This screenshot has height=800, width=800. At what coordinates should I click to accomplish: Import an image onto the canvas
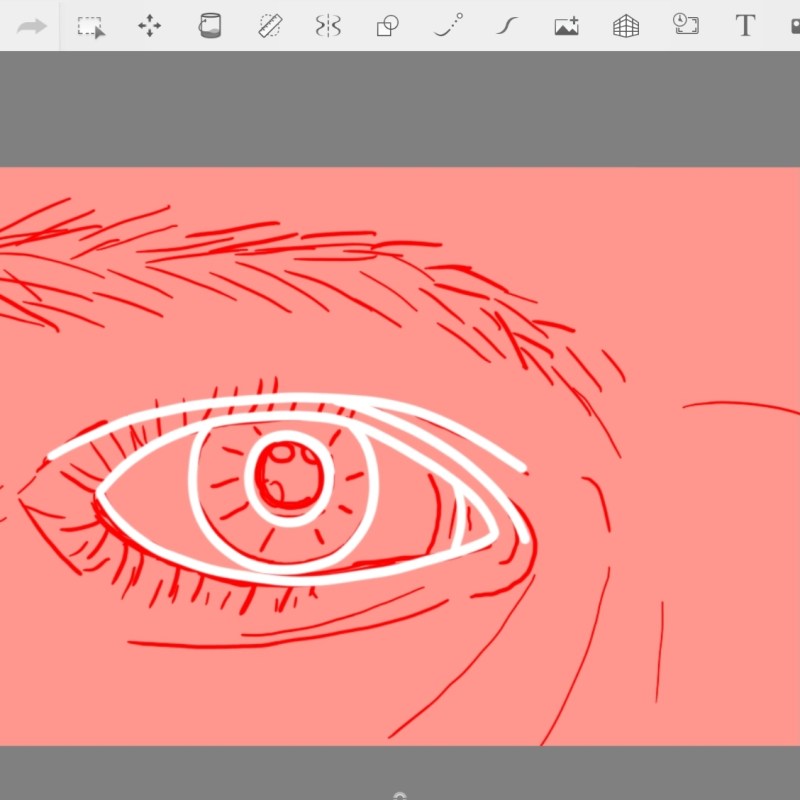click(565, 26)
